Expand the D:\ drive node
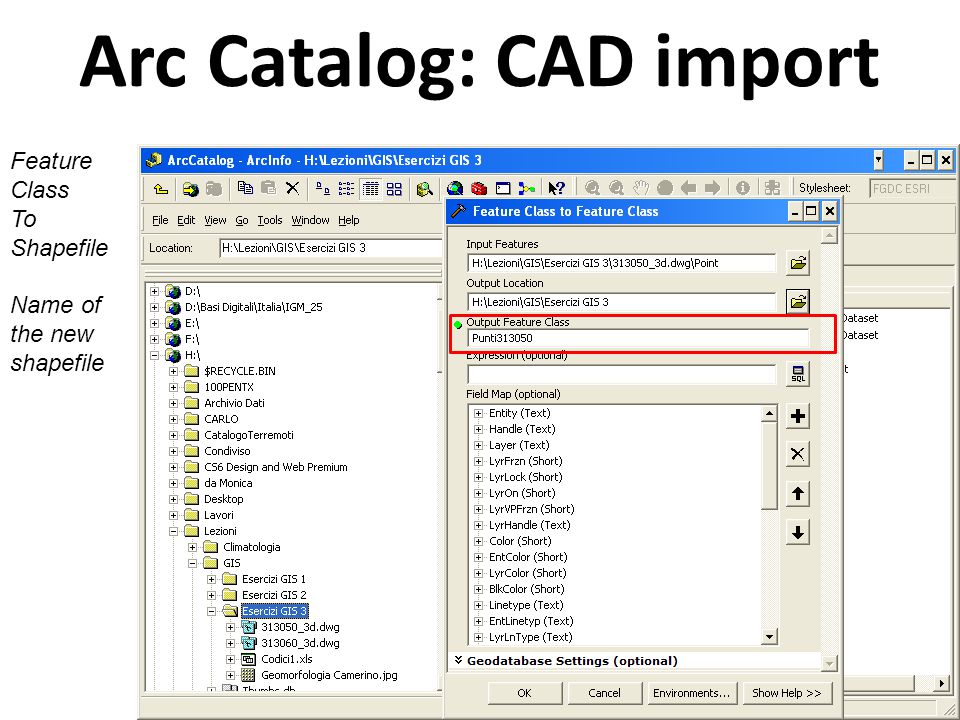This screenshot has width=960, height=720. click(x=154, y=291)
